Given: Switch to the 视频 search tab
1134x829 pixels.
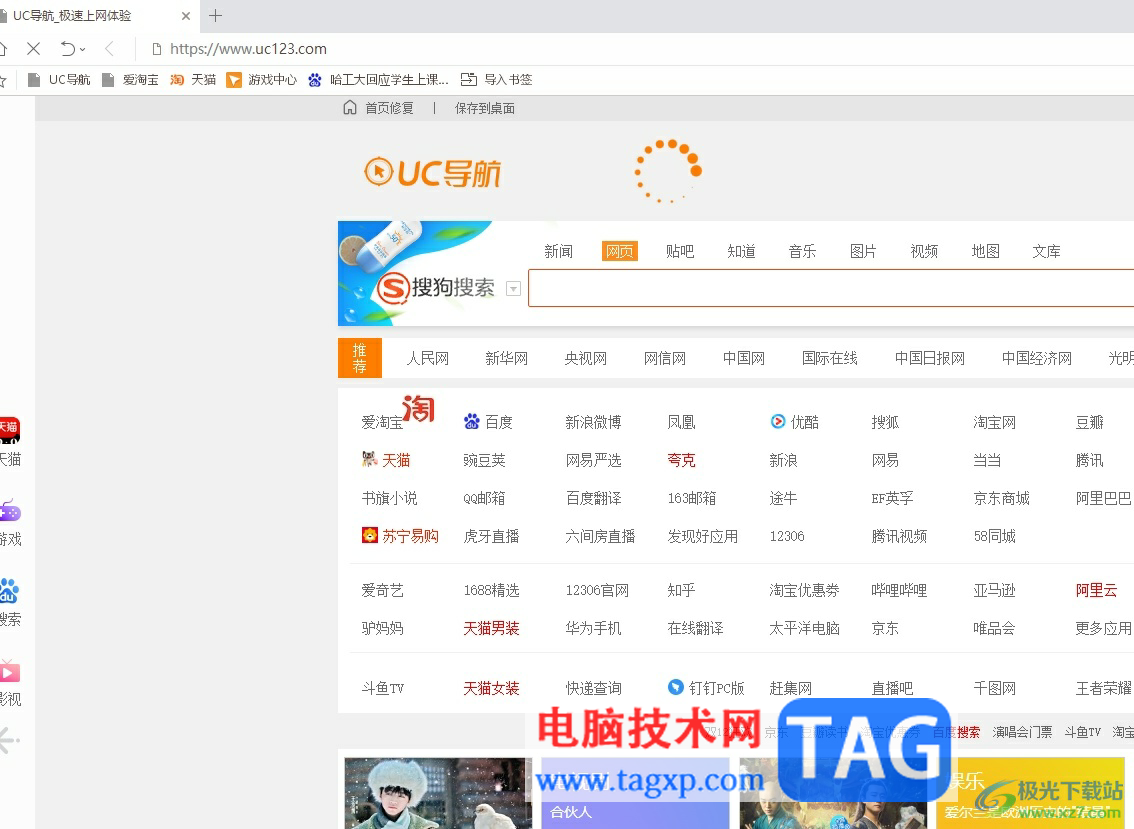Looking at the screenshot, I should [924, 251].
